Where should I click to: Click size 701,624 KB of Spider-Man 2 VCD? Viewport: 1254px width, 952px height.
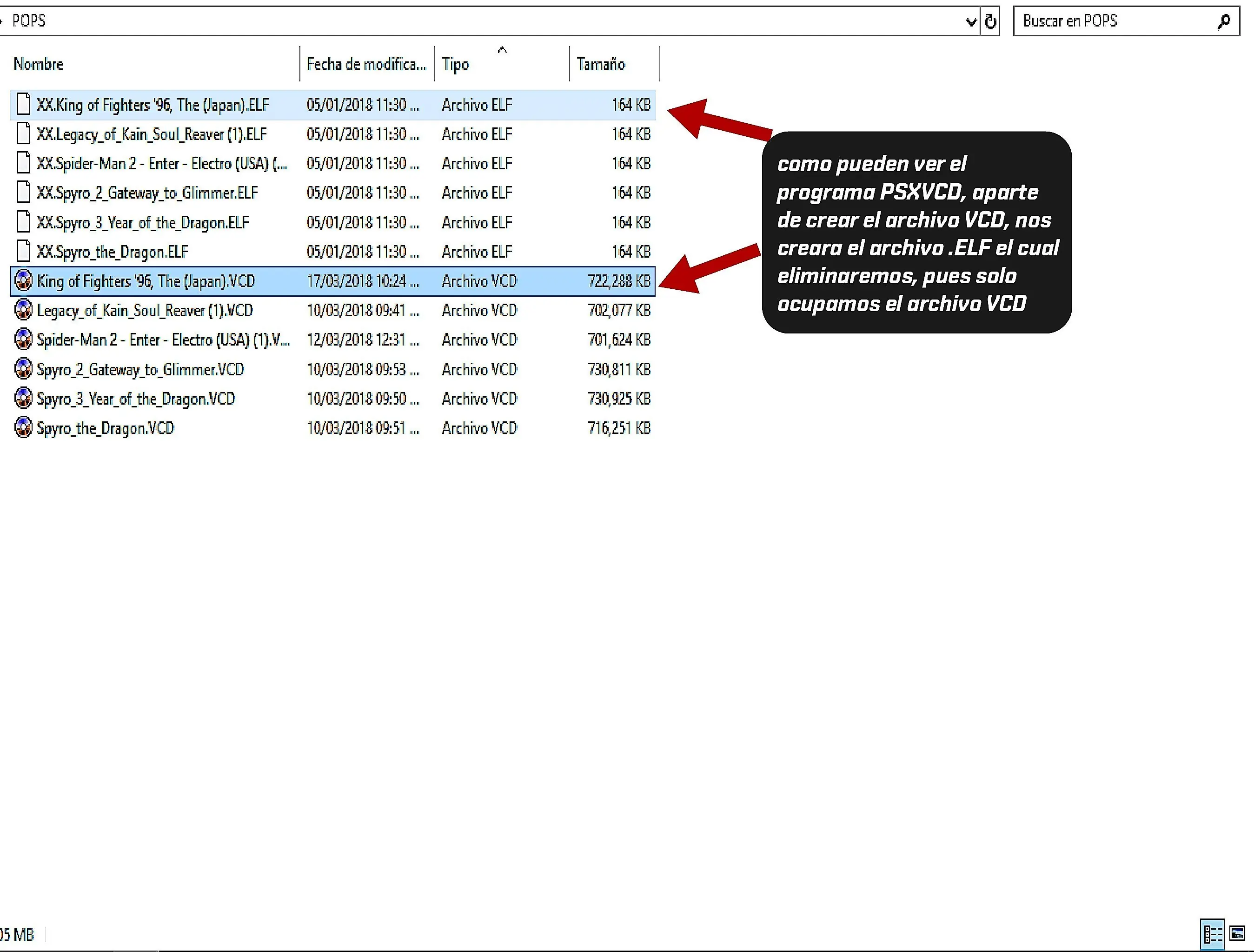pyautogui.click(x=619, y=340)
